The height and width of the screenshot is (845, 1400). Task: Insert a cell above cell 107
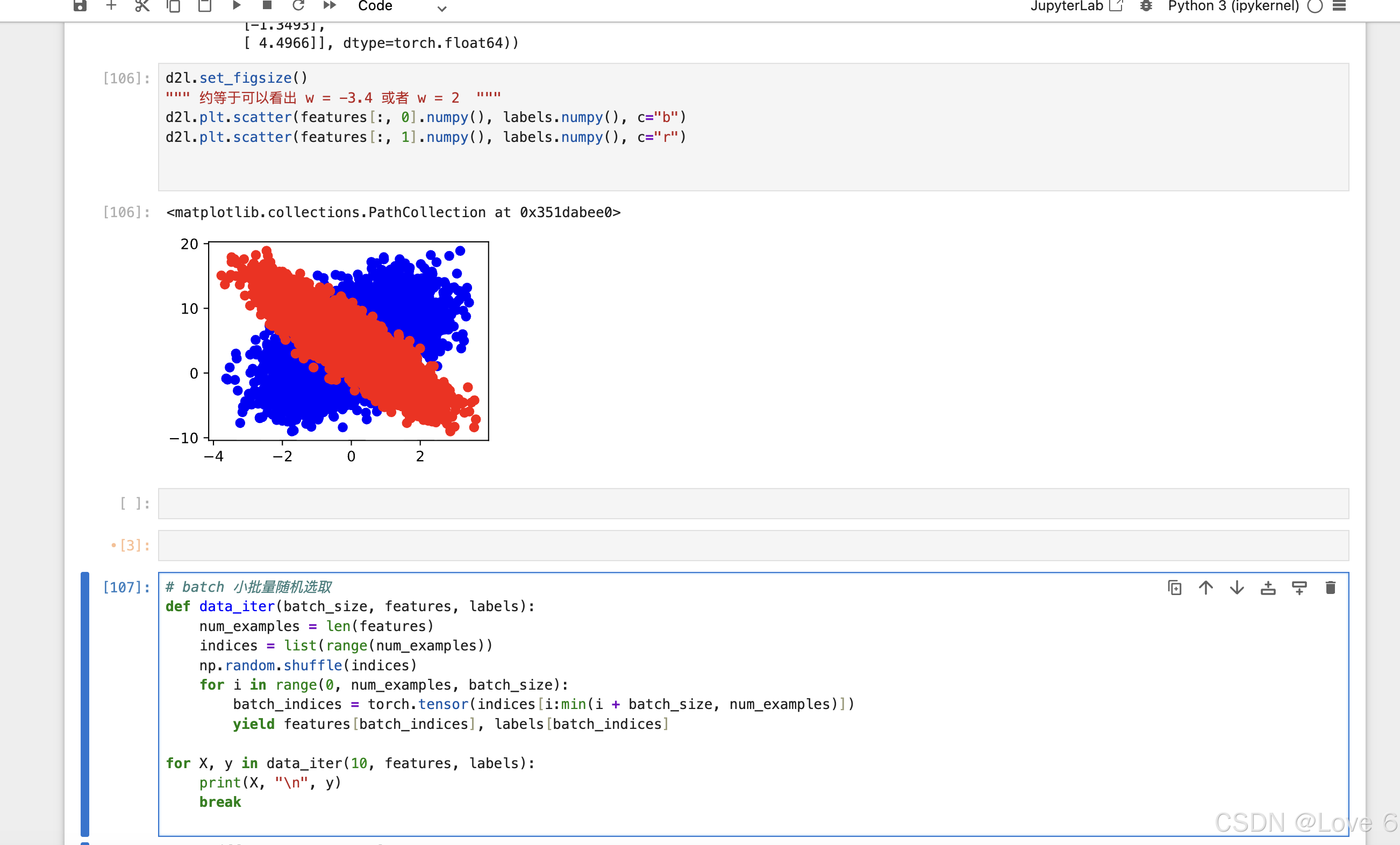tap(1268, 588)
